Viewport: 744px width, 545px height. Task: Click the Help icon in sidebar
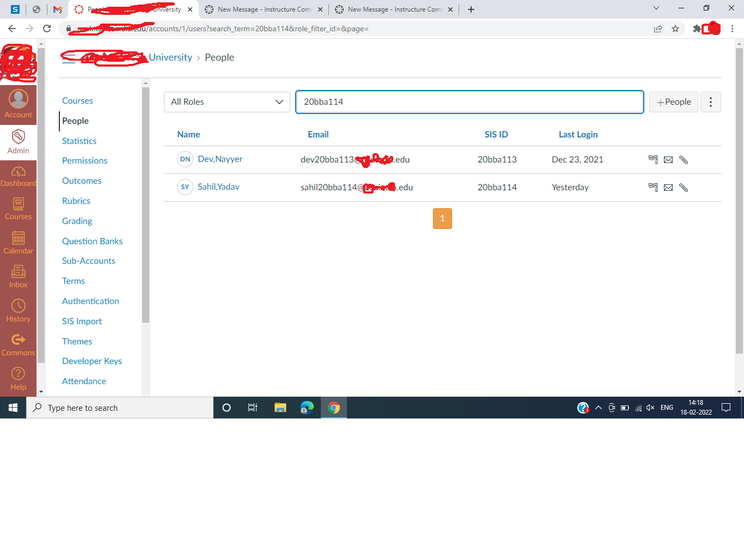(x=18, y=377)
